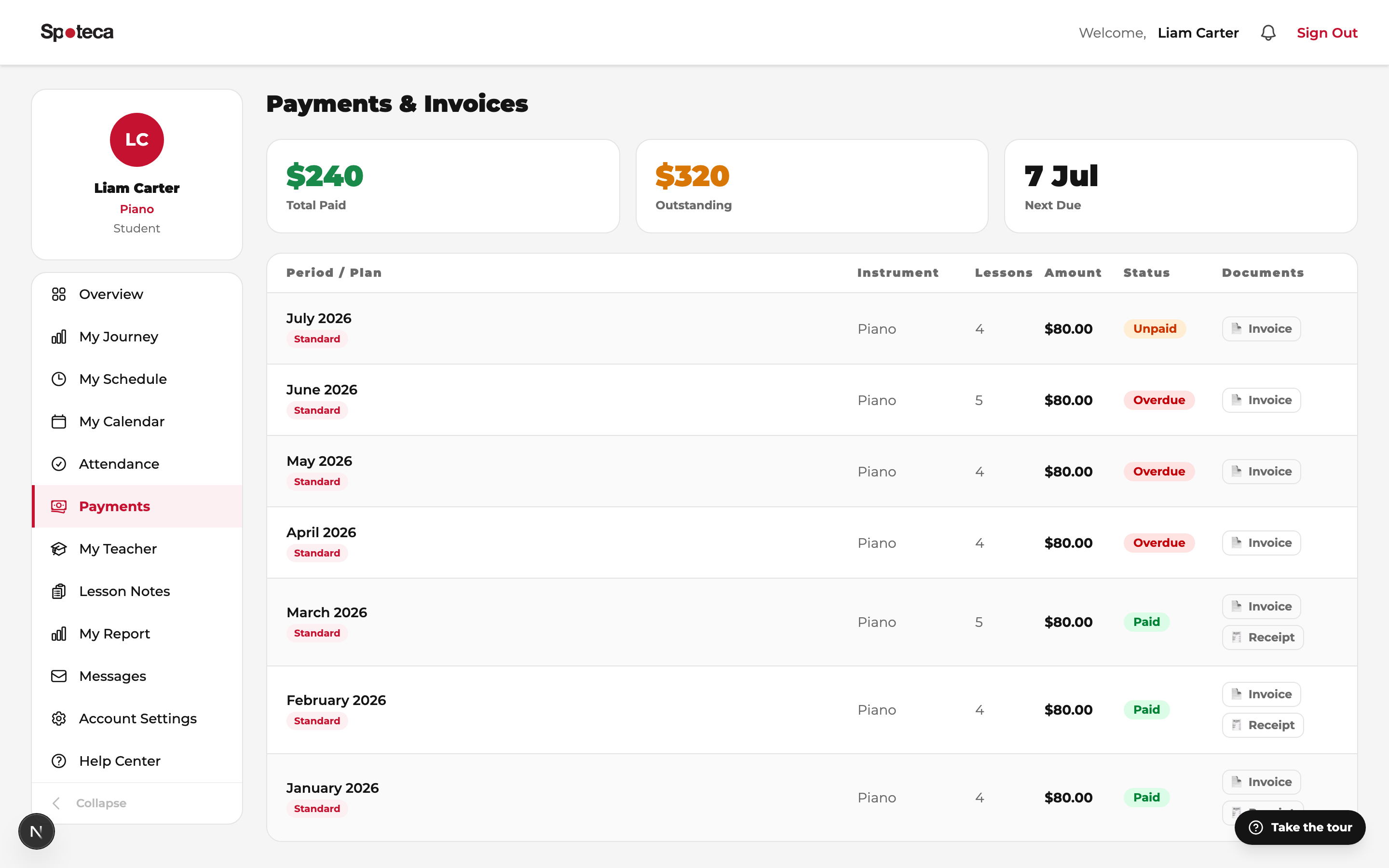Open the January 2026 Invoice
The width and height of the screenshot is (1389, 868).
1261,782
